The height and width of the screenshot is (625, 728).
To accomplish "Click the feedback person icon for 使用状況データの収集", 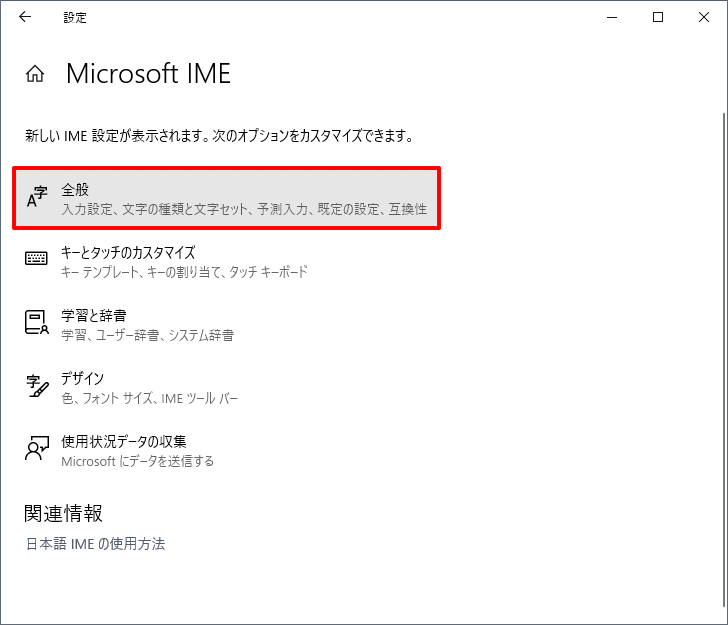I will point(37,448).
